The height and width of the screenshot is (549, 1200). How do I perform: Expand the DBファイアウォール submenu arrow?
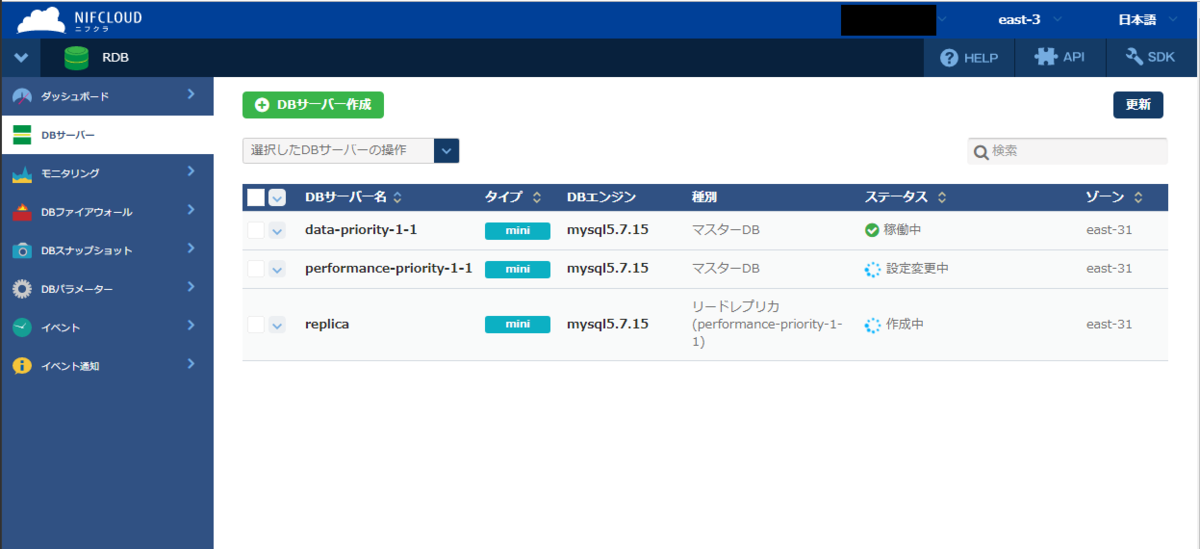click(191, 210)
